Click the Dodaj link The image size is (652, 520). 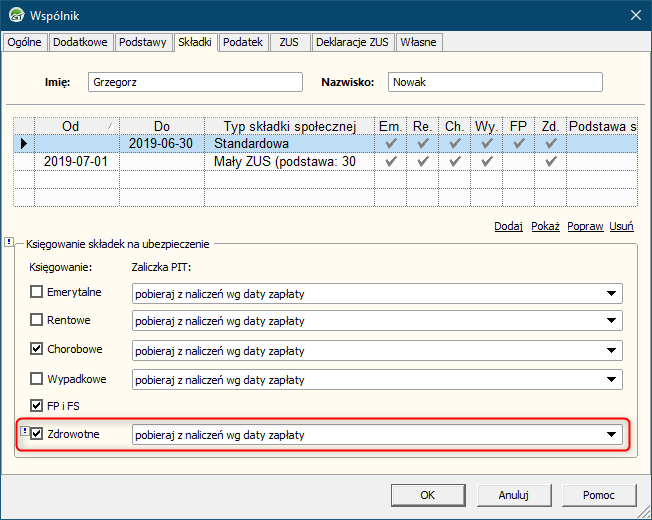(508, 226)
